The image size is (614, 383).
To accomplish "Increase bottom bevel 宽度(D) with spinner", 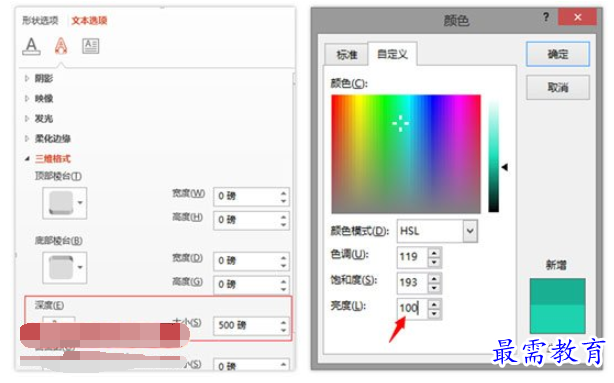I will pyautogui.click(x=284, y=257).
